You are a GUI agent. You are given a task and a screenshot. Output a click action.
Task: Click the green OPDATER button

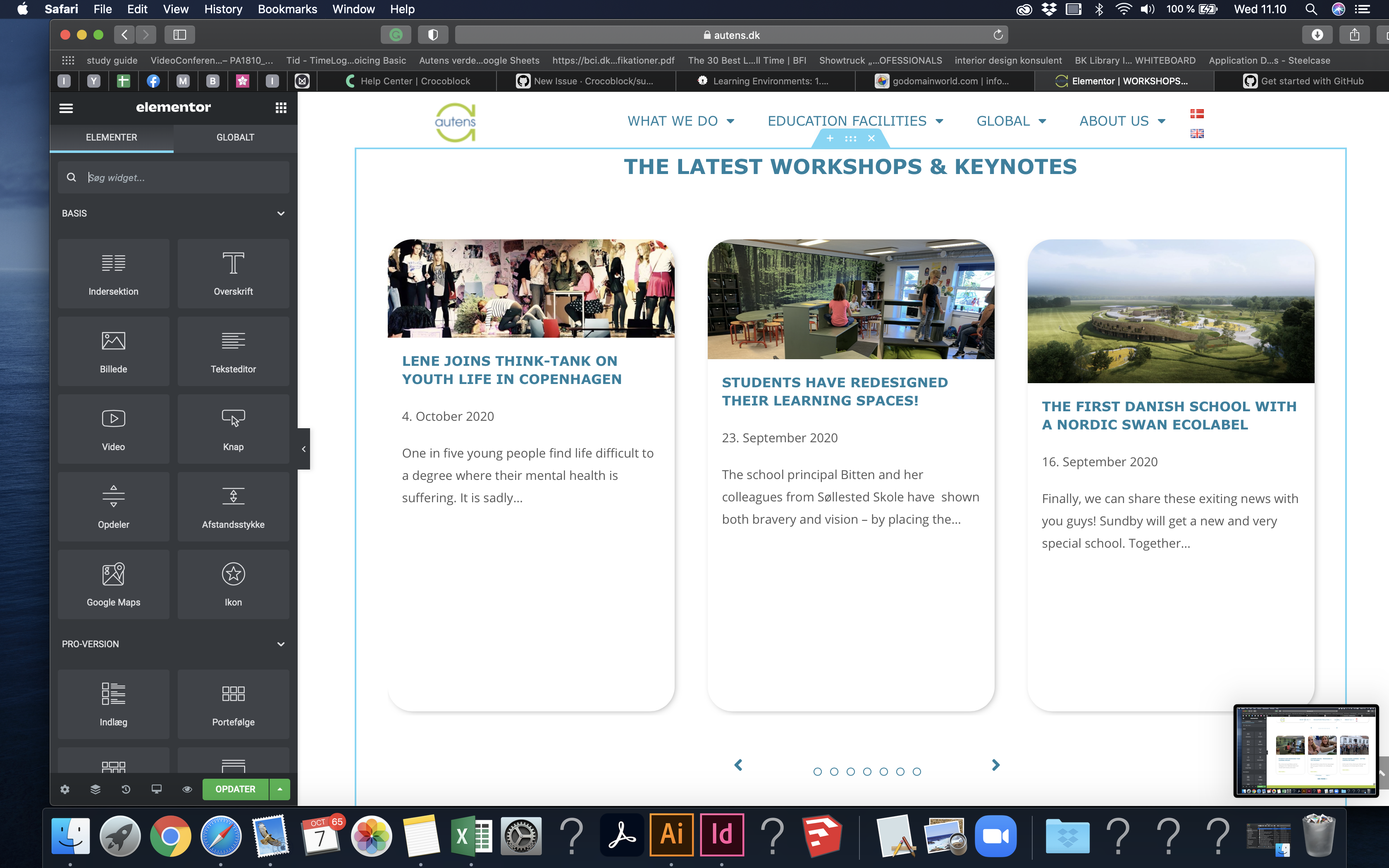(235, 789)
